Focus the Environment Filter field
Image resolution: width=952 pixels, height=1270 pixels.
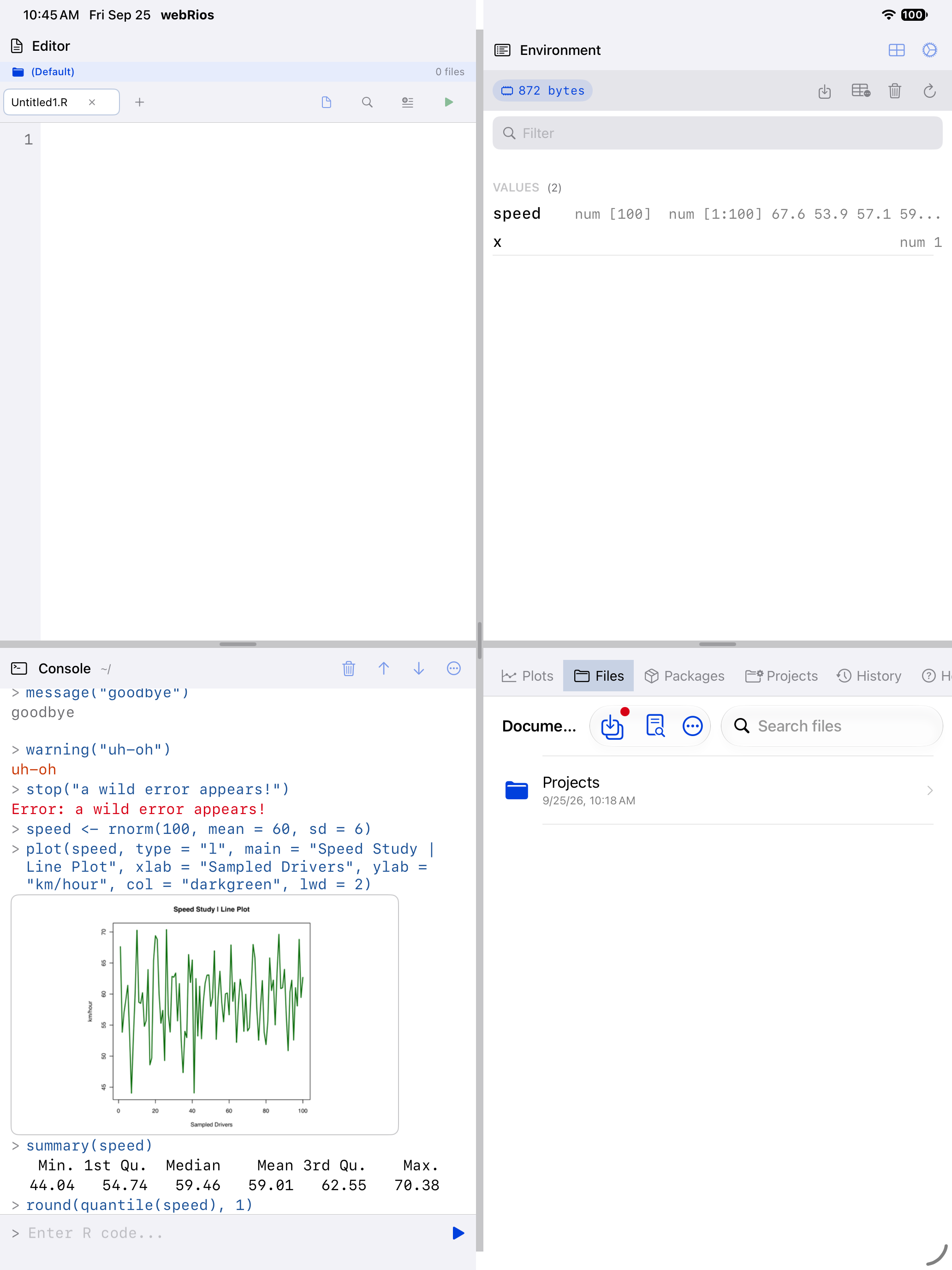pos(717,133)
